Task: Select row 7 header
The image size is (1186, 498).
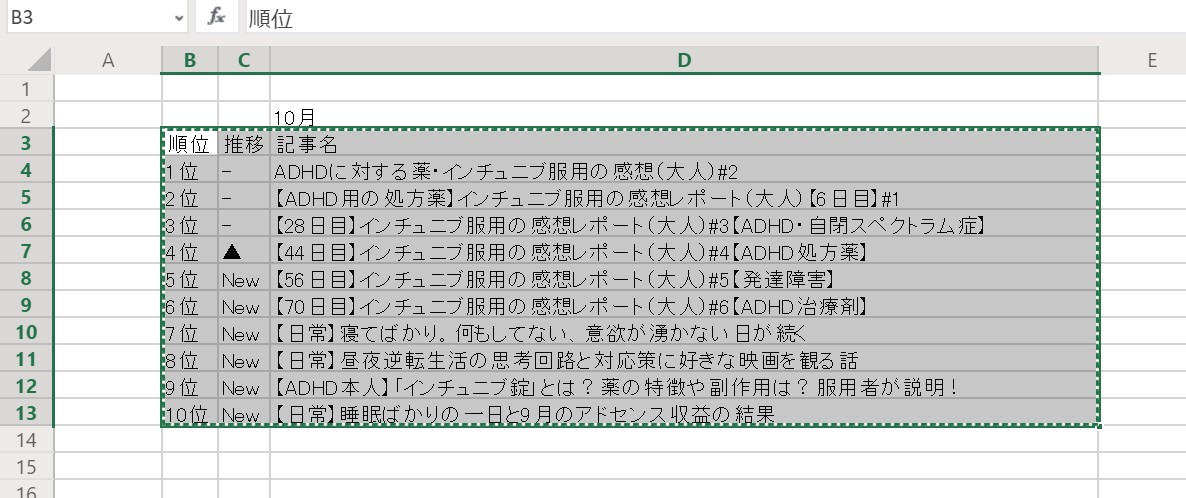Action: point(27,251)
